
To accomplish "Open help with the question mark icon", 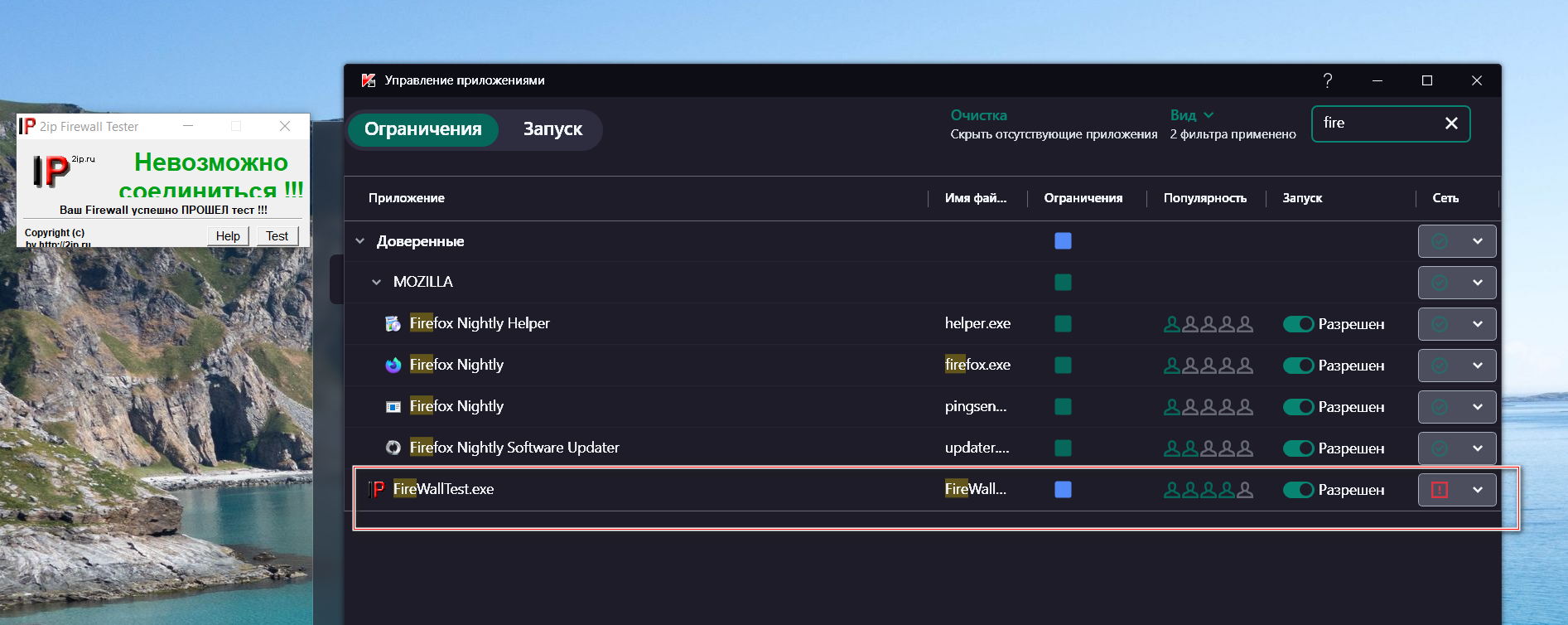I will point(1328,80).
